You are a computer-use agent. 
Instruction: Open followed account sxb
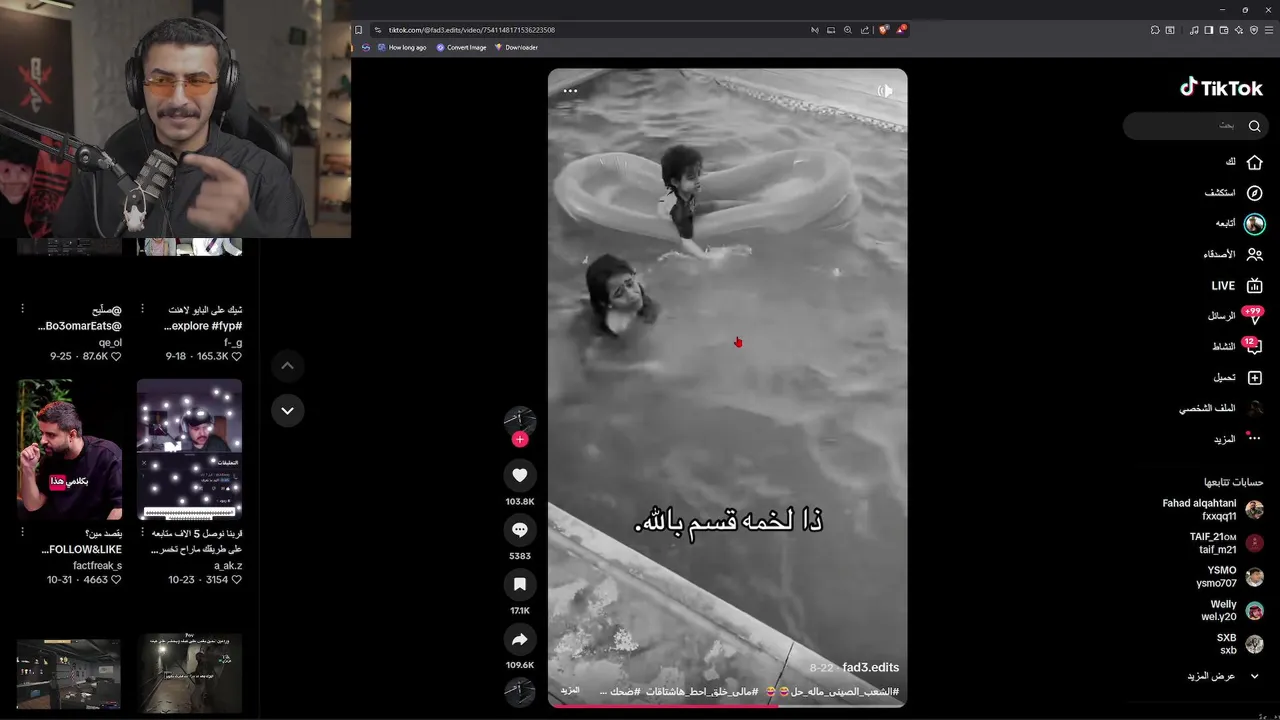[1240, 644]
